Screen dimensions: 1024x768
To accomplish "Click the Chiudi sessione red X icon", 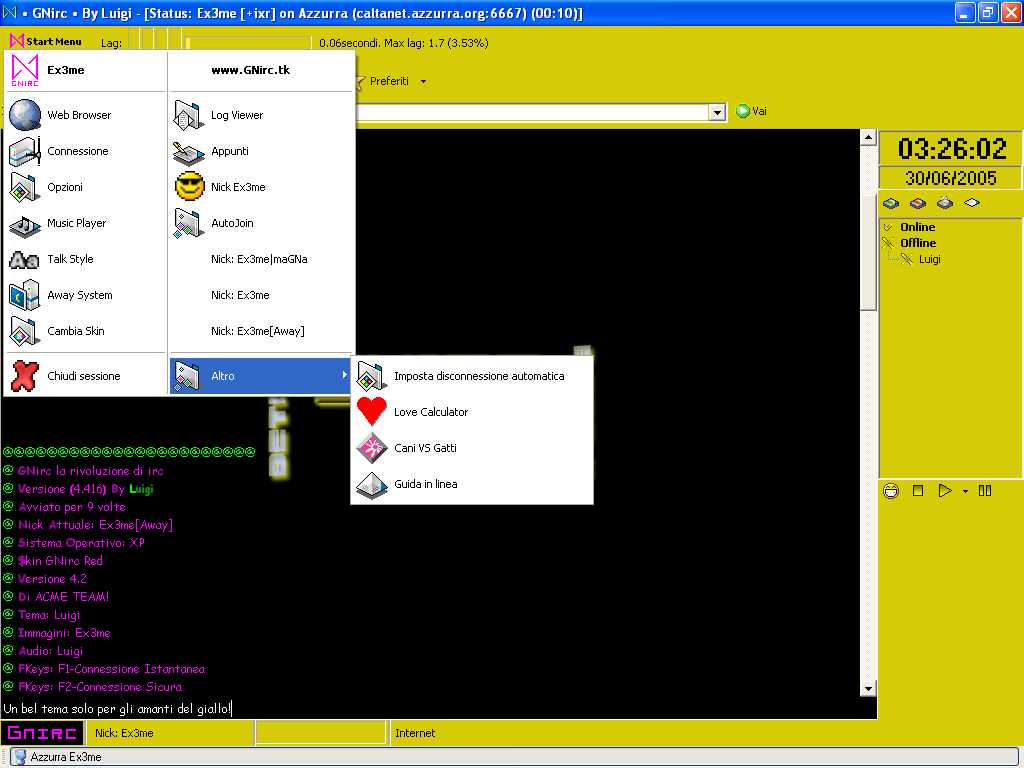I will 25,376.
